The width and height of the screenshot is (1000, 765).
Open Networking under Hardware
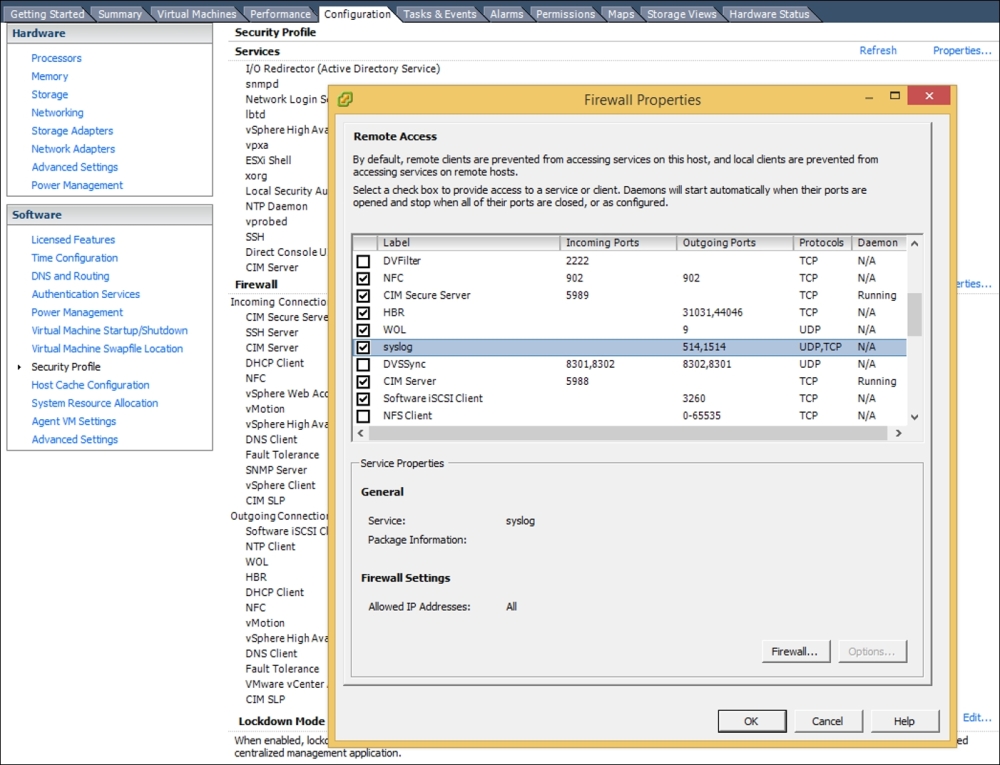(57, 113)
